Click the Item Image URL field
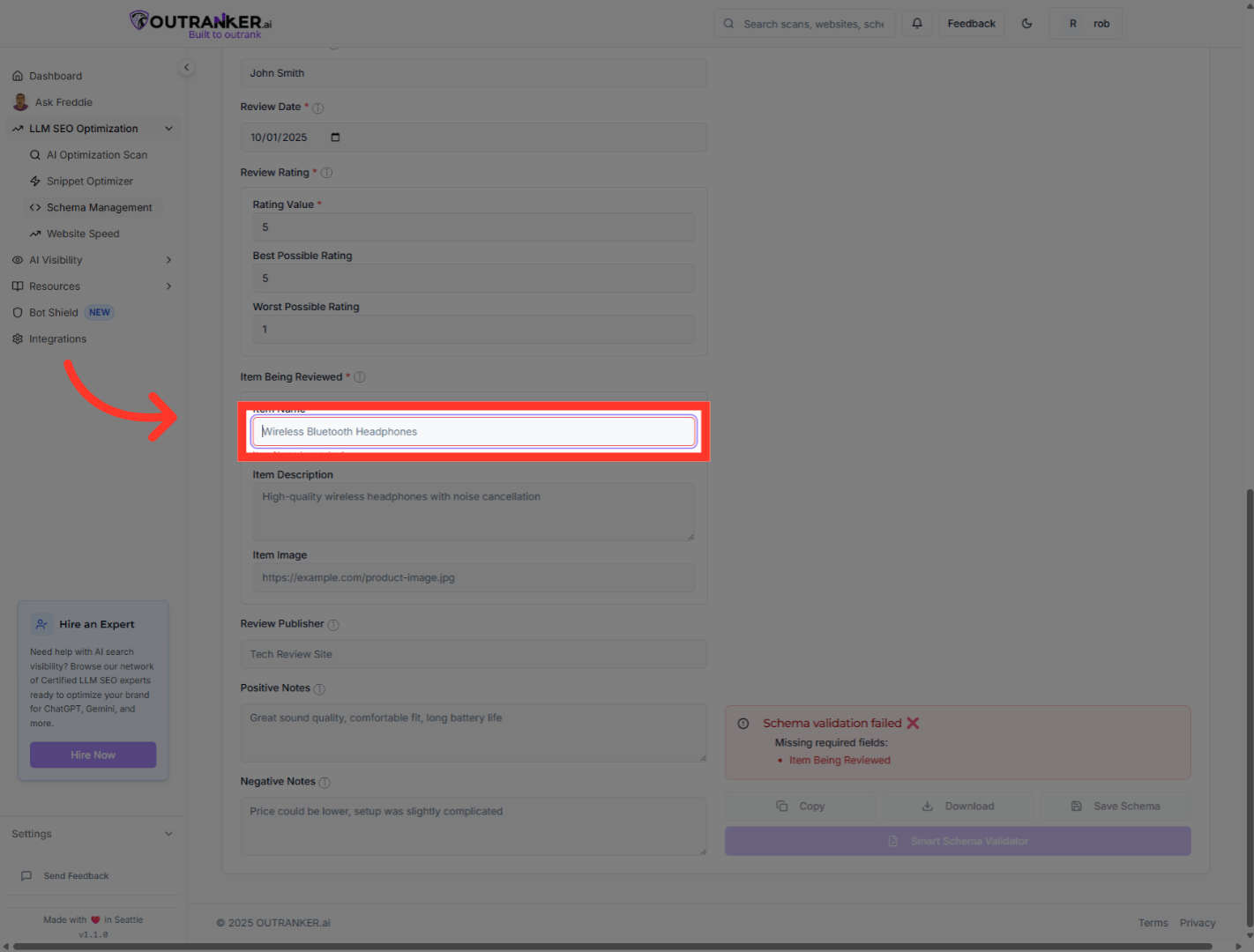The width and height of the screenshot is (1254, 952). [474, 578]
